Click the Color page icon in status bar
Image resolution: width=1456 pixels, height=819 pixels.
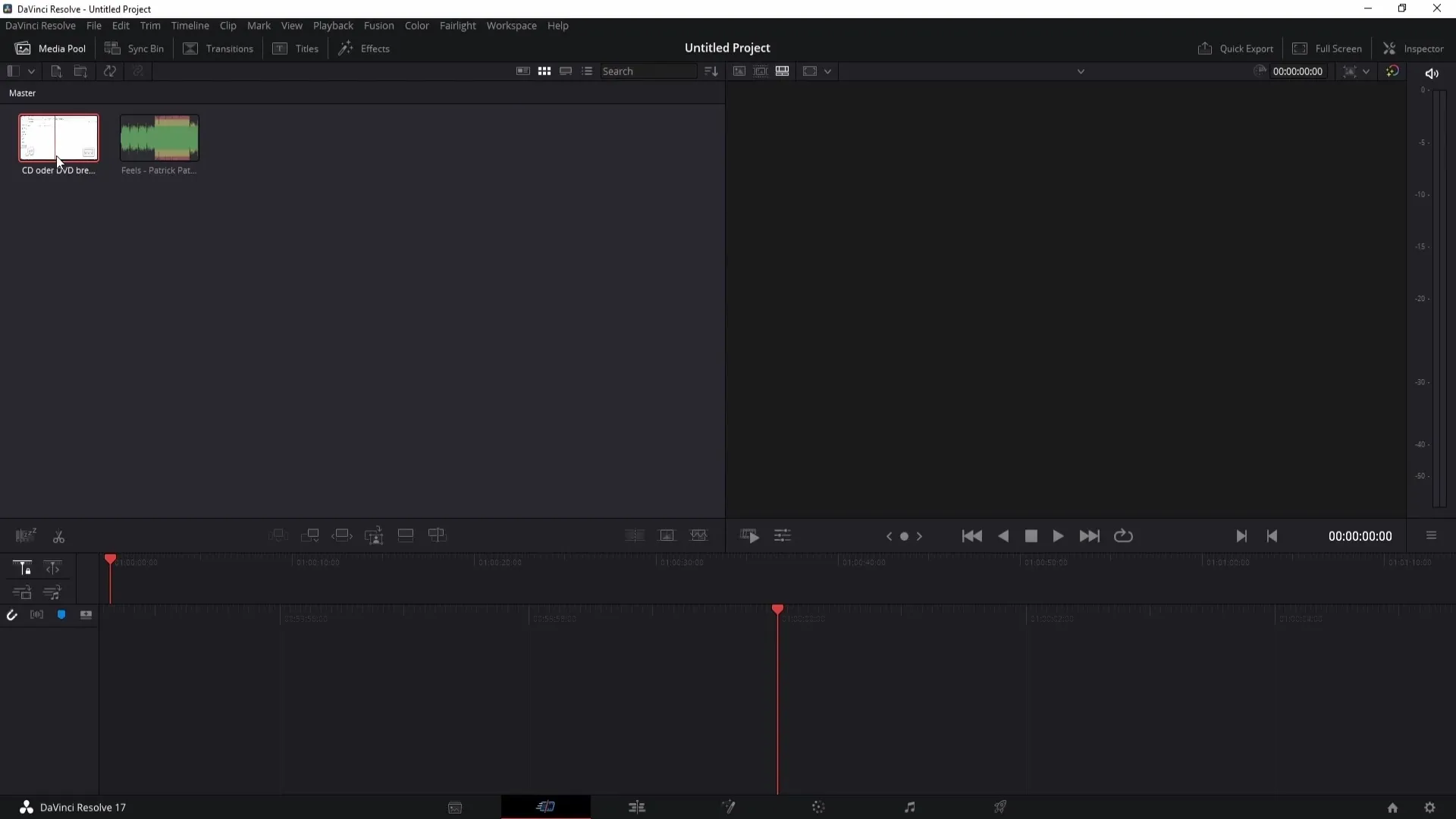click(819, 807)
